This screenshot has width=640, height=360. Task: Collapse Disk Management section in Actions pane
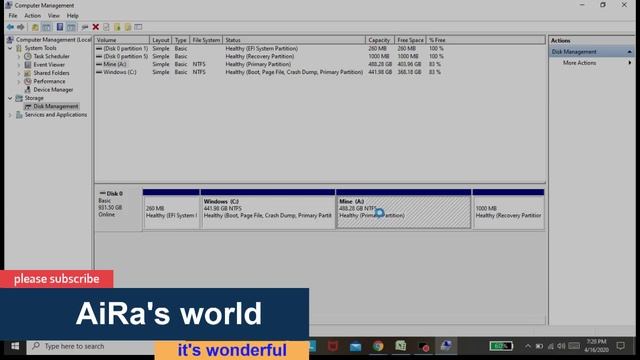(629, 52)
